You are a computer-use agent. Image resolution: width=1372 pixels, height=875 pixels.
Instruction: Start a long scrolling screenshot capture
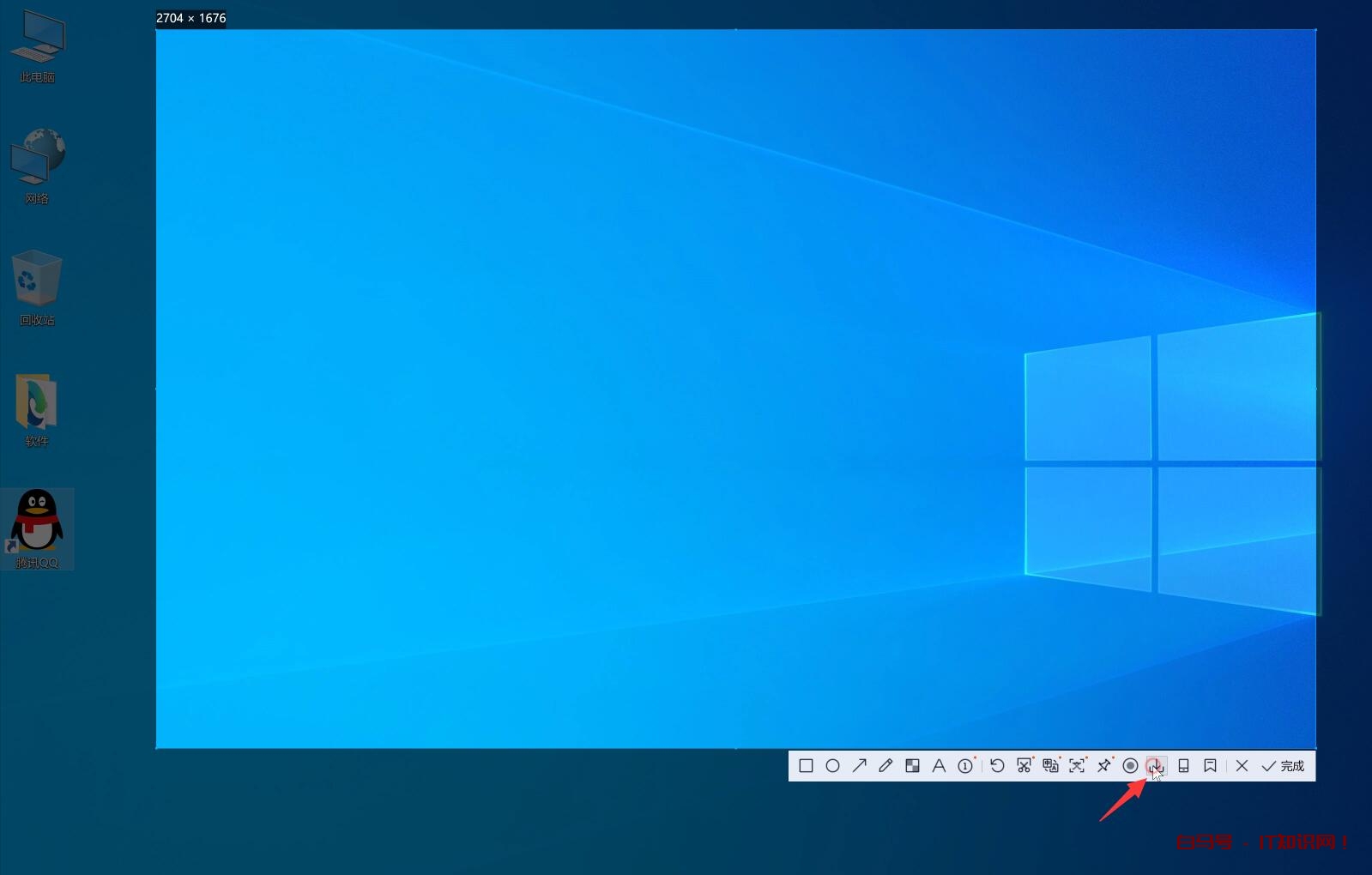(x=1024, y=766)
